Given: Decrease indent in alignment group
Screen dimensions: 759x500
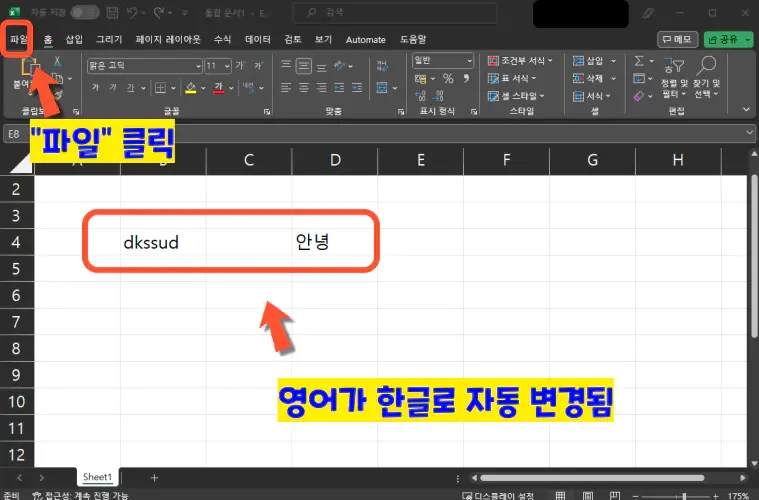Looking at the screenshot, I should (x=339, y=87).
